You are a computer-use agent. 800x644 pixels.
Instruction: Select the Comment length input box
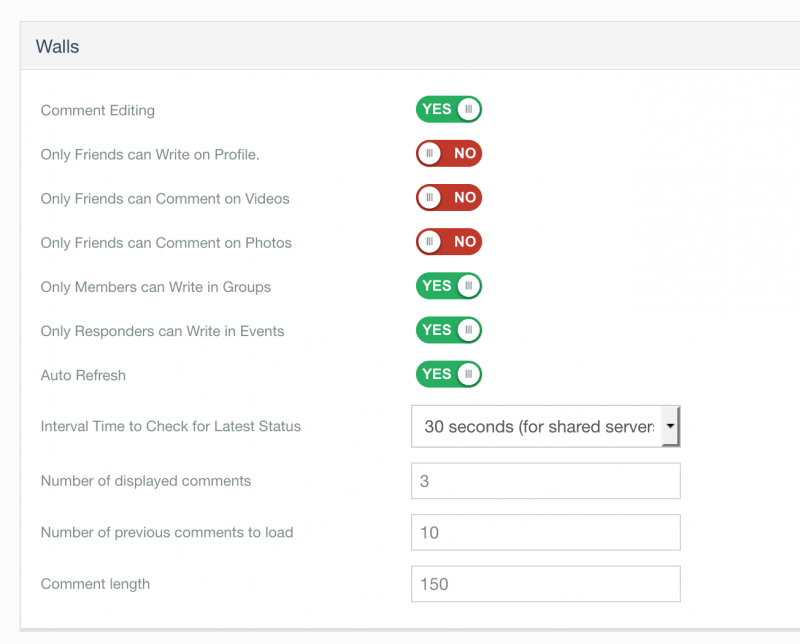point(545,584)
